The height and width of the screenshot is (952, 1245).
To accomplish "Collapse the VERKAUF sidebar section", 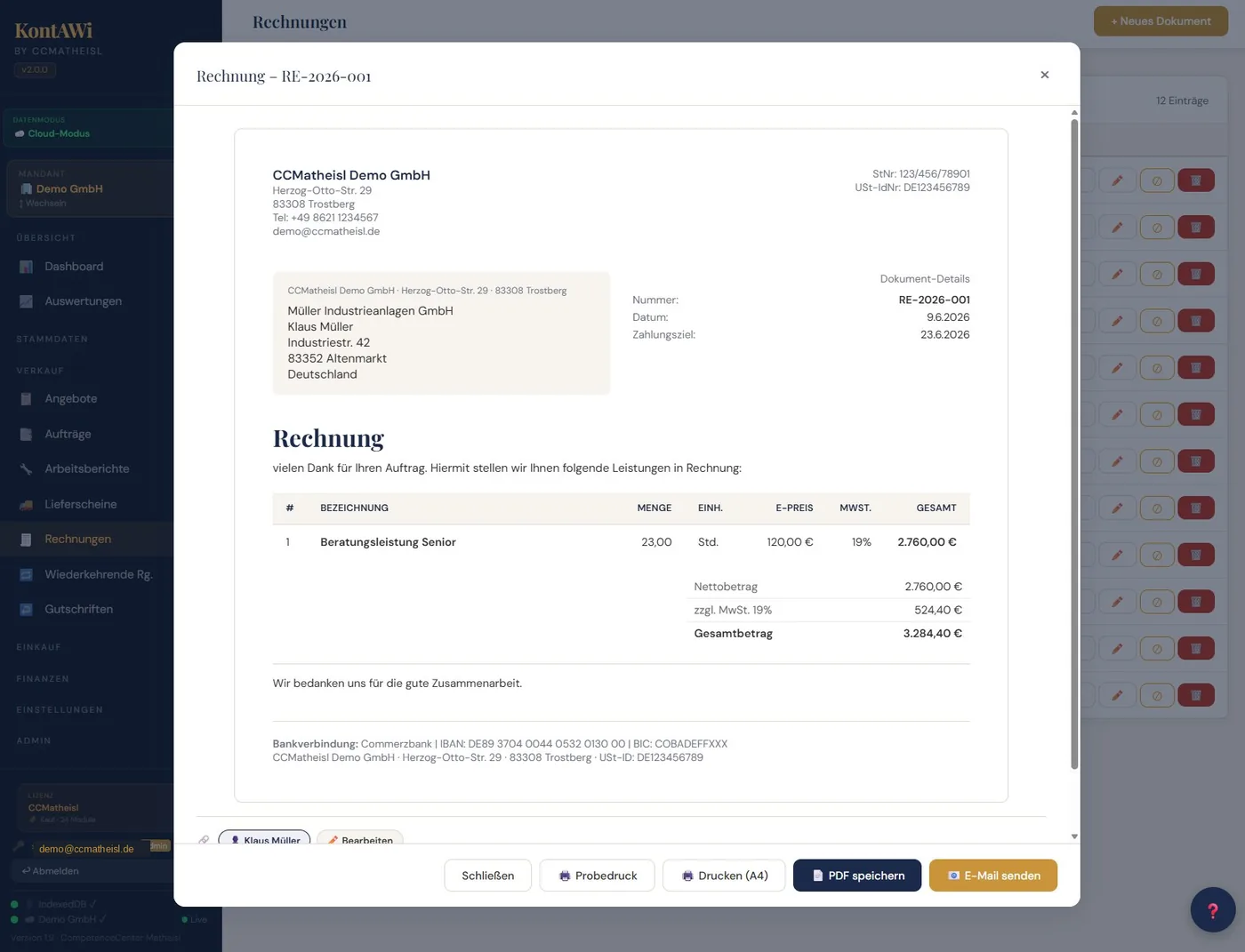I will click(40, 371).
